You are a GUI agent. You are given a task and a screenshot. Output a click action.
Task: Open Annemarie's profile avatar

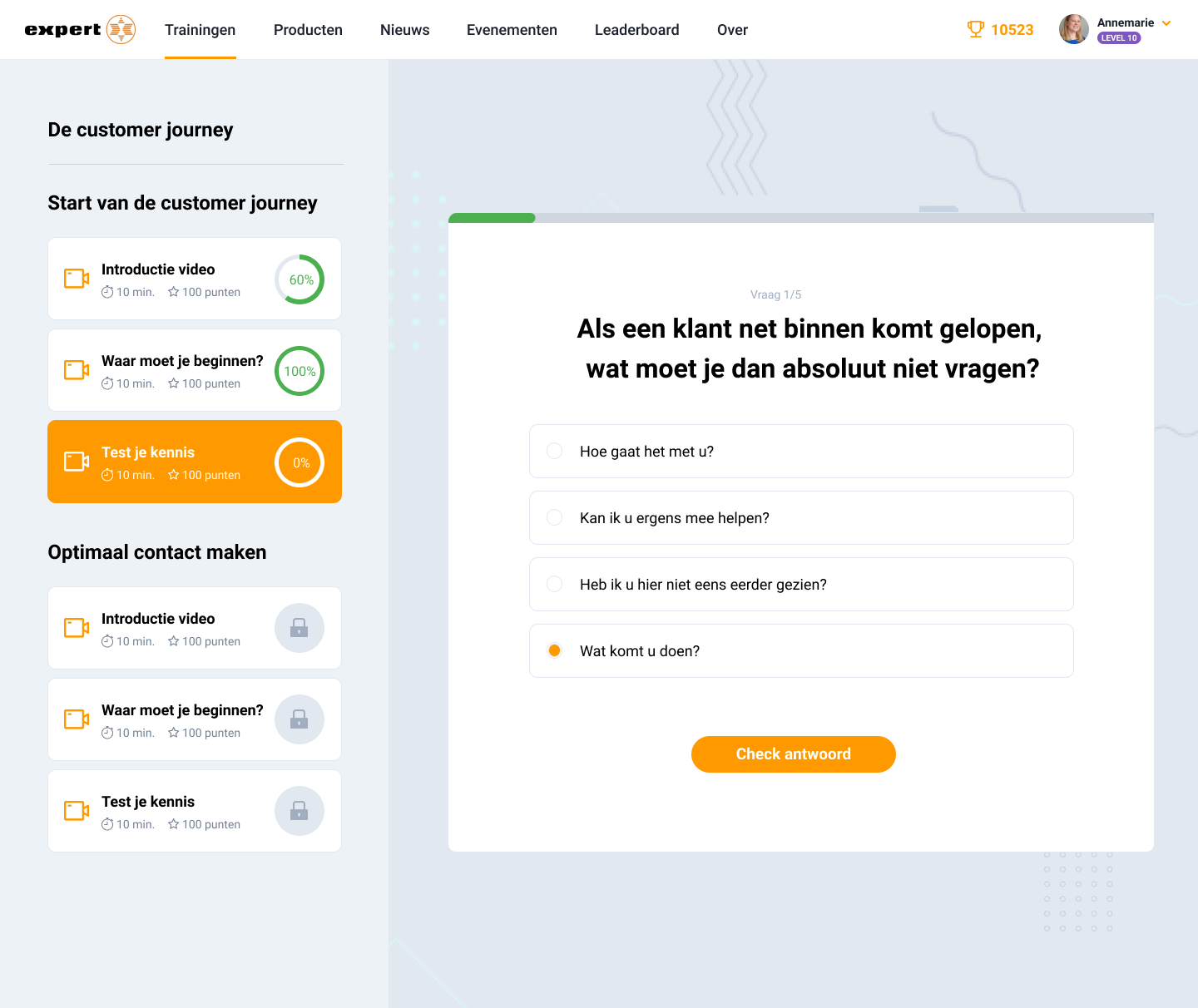pyautogui.click(x=1073, y=29)
